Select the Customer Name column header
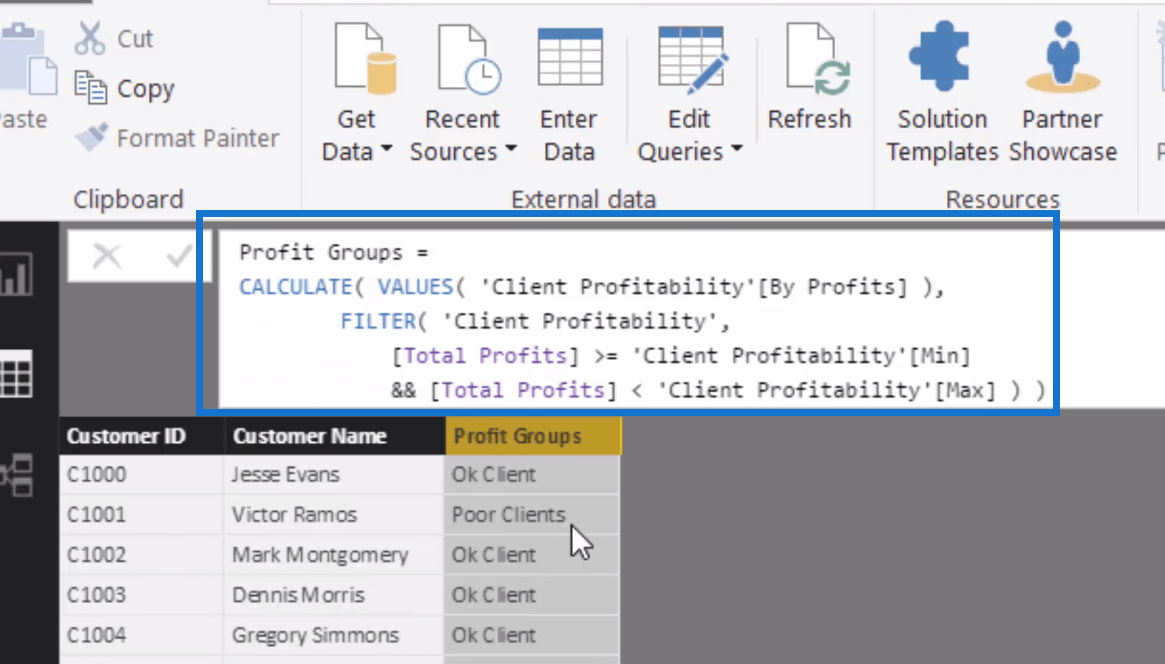Screen dimensions: 1165x664 tap(334, 436)
